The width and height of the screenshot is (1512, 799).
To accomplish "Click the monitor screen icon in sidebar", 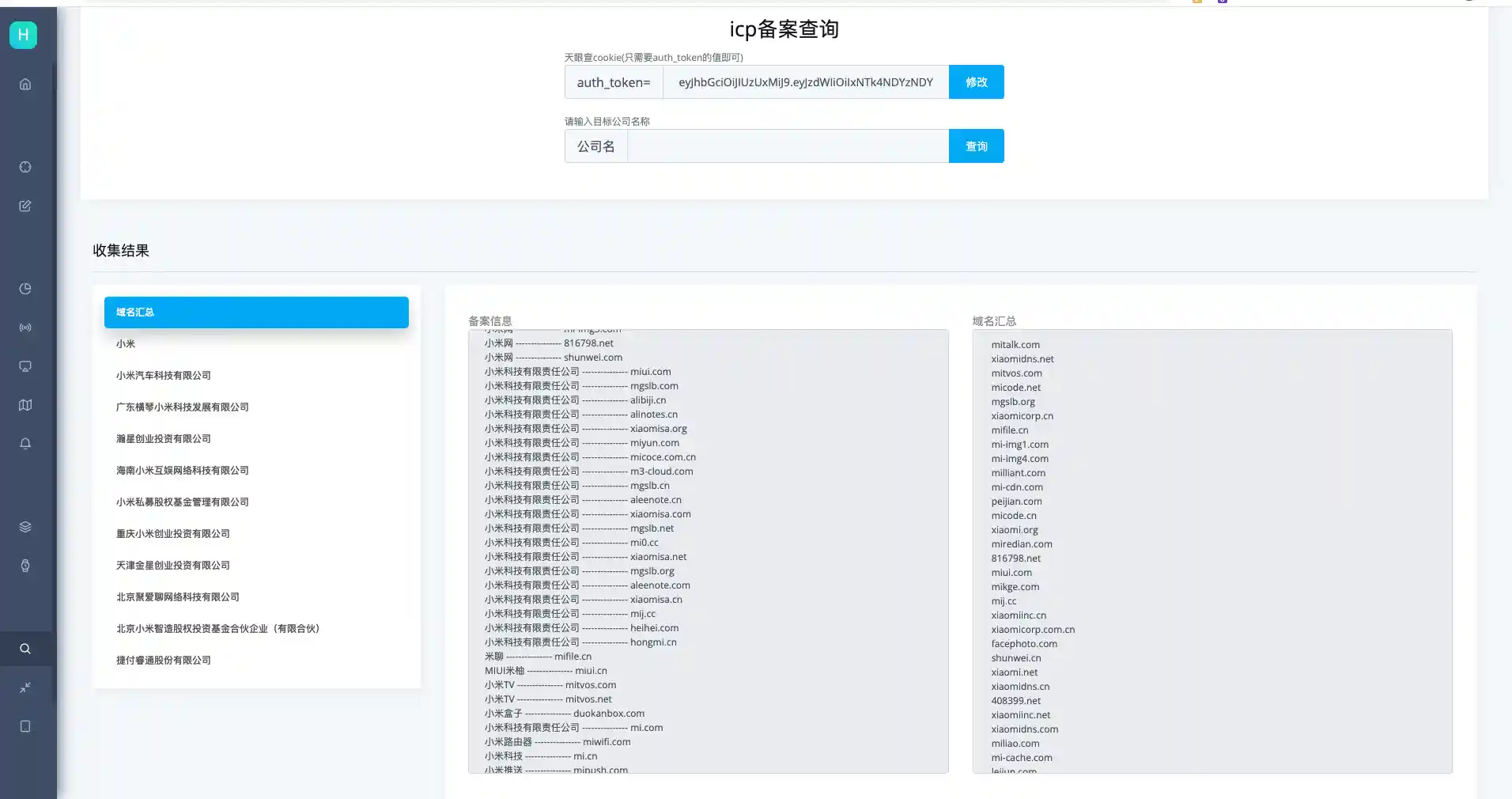I will 25,366.
